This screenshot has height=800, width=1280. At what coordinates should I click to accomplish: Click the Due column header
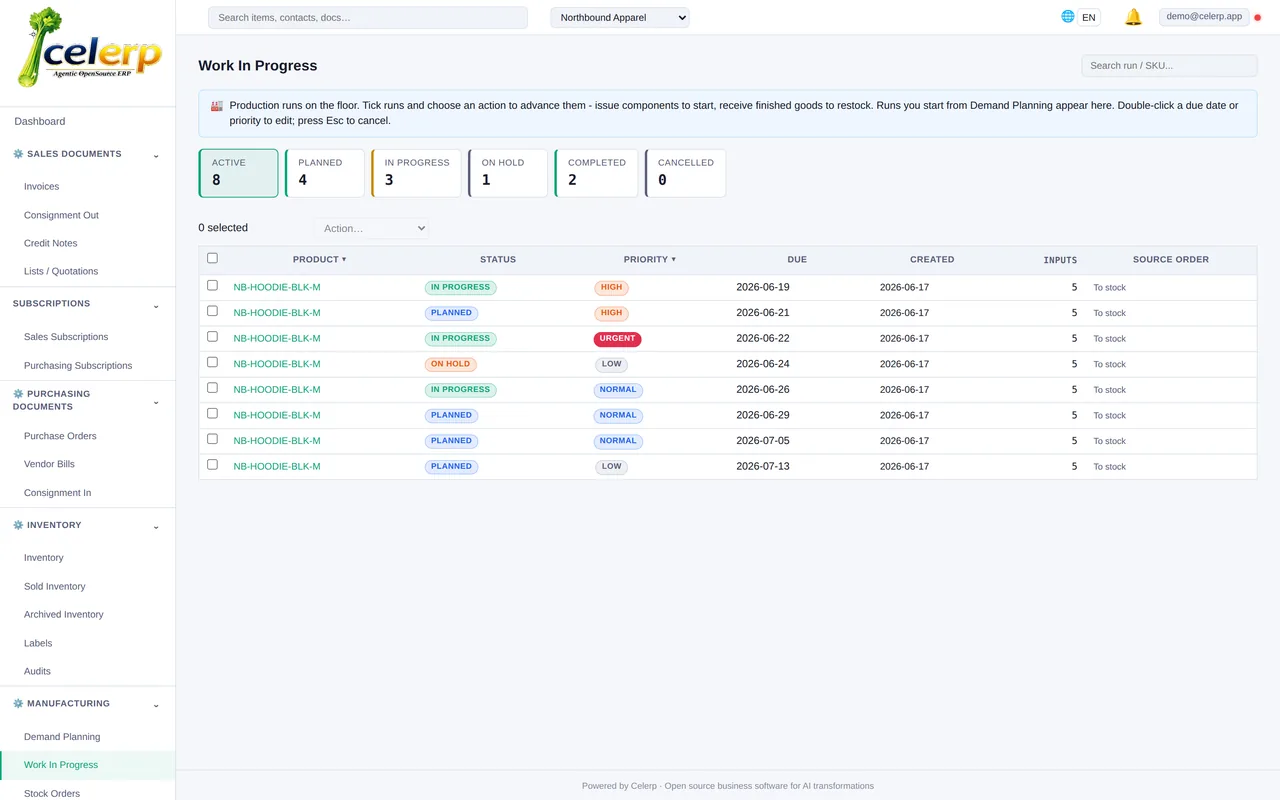coord(797,259)
